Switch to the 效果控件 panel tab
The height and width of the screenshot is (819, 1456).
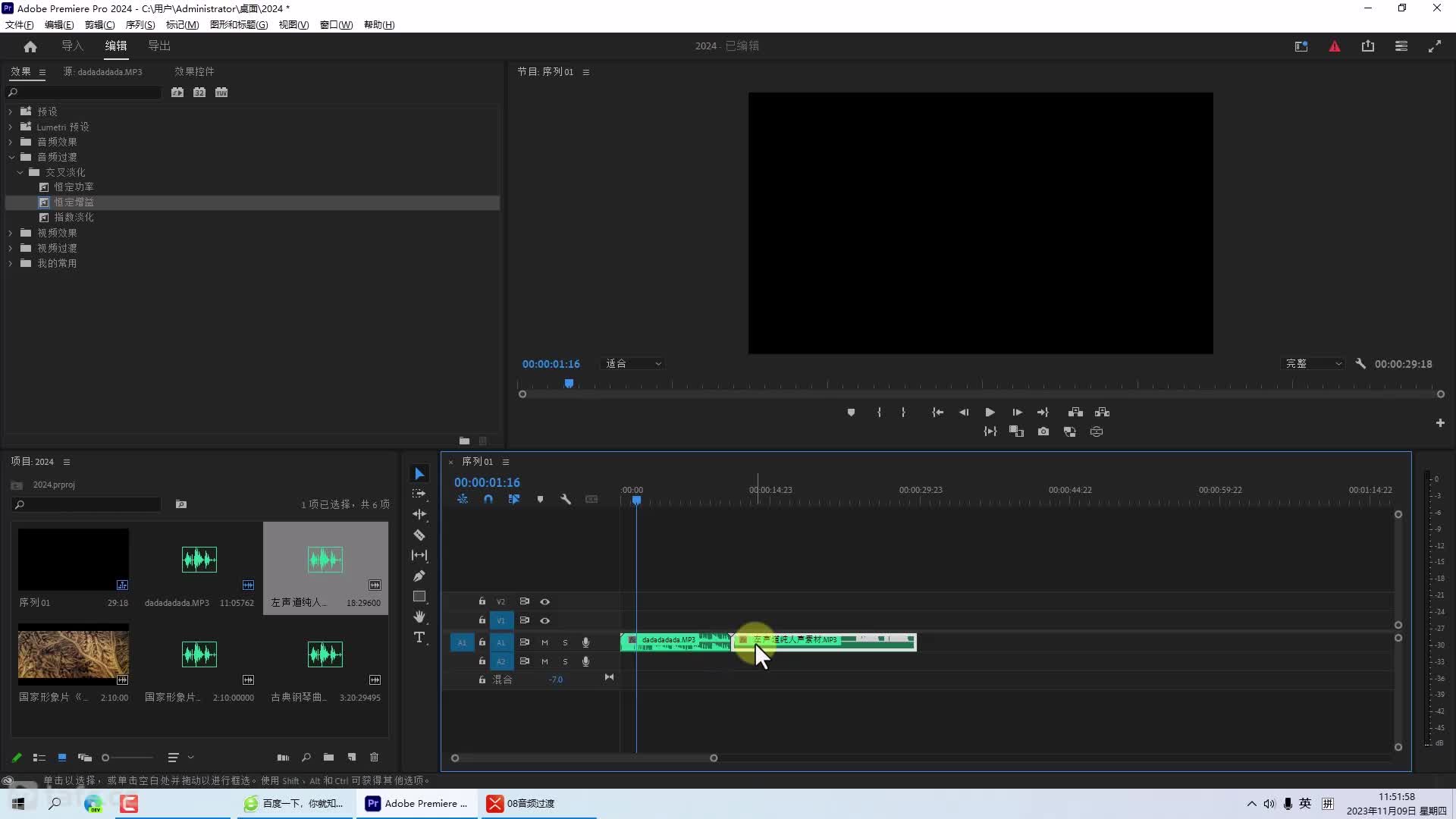point(194,72)
